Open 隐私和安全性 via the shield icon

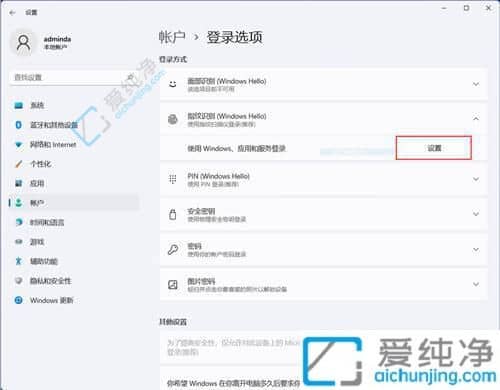(19, 281)
